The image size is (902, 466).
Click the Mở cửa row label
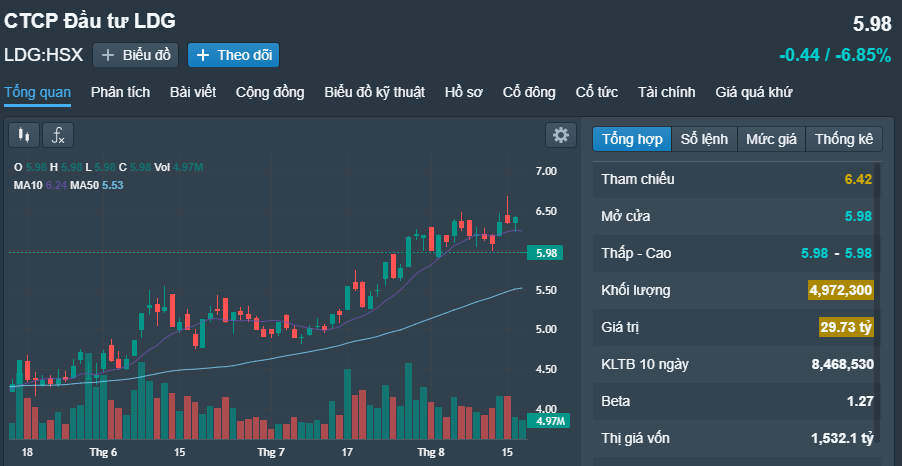626,216
